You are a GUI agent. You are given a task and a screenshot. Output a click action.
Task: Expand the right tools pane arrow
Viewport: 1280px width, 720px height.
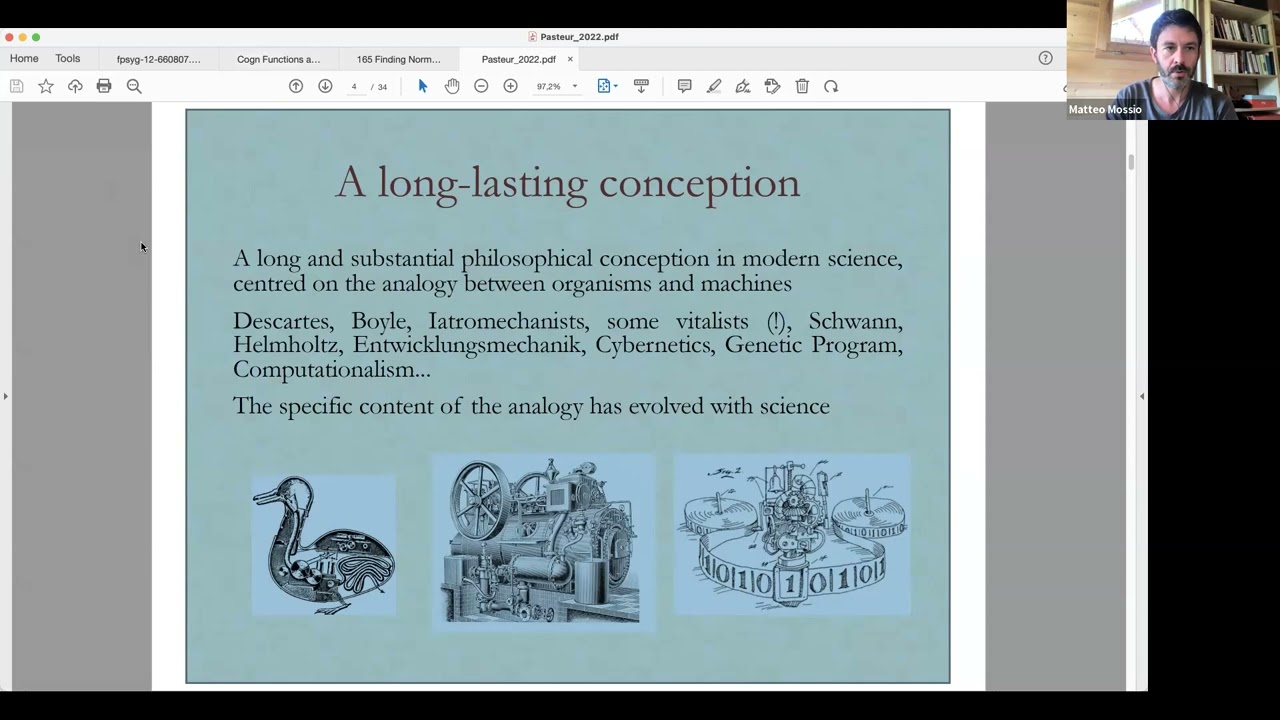coord(1142,396)
